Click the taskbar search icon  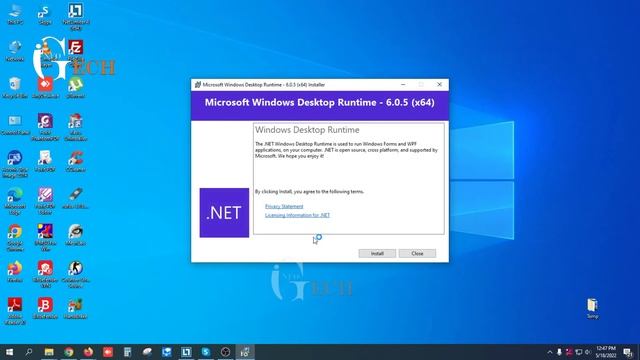[29, 352]
